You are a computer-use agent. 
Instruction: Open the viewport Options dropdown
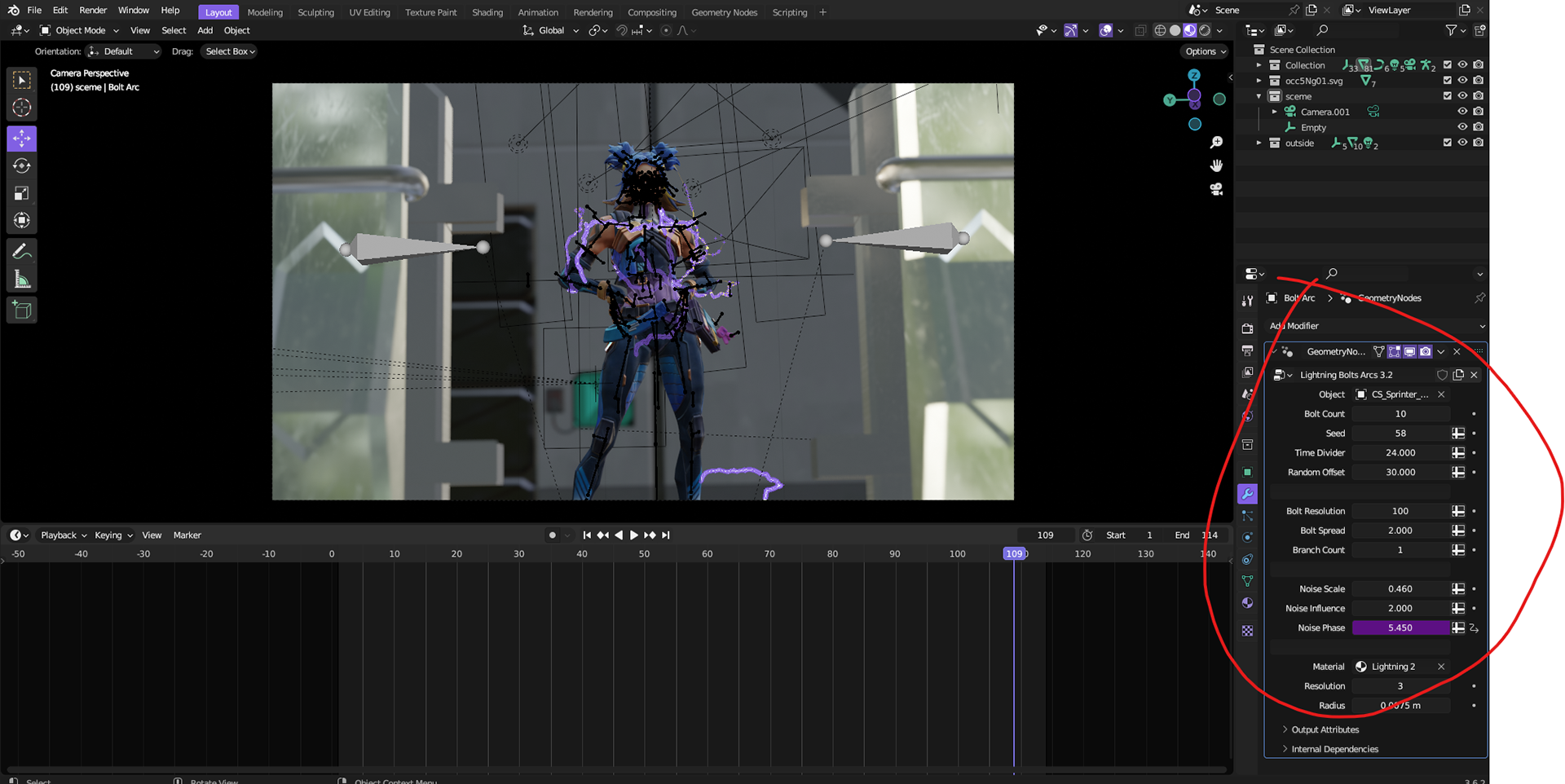point(1206,51)
